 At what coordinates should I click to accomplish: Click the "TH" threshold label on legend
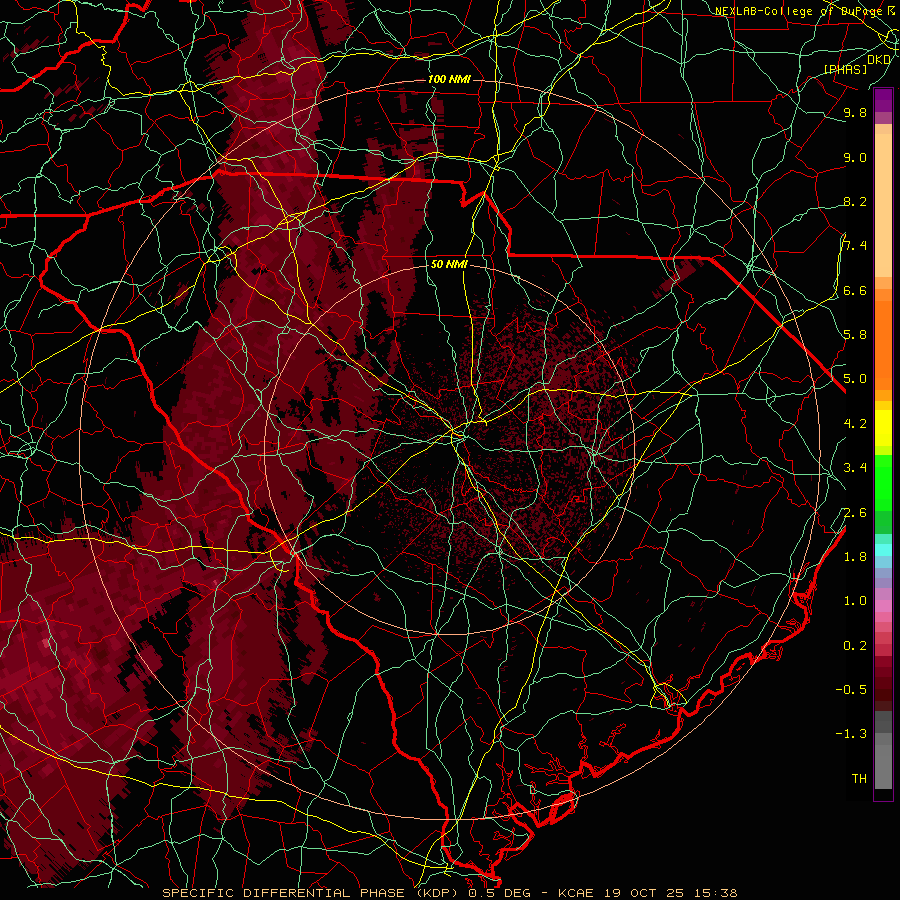pyautogui.click(x=859, y=779)
